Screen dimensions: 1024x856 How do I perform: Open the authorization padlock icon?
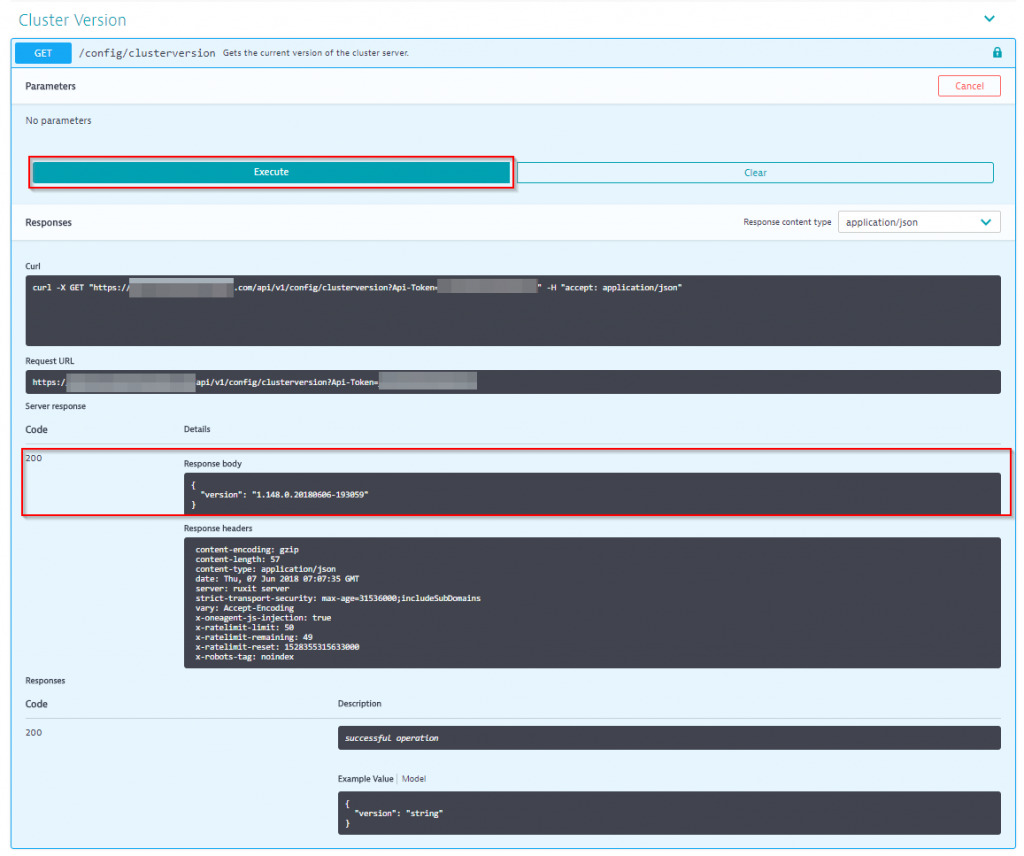[997, 52]
